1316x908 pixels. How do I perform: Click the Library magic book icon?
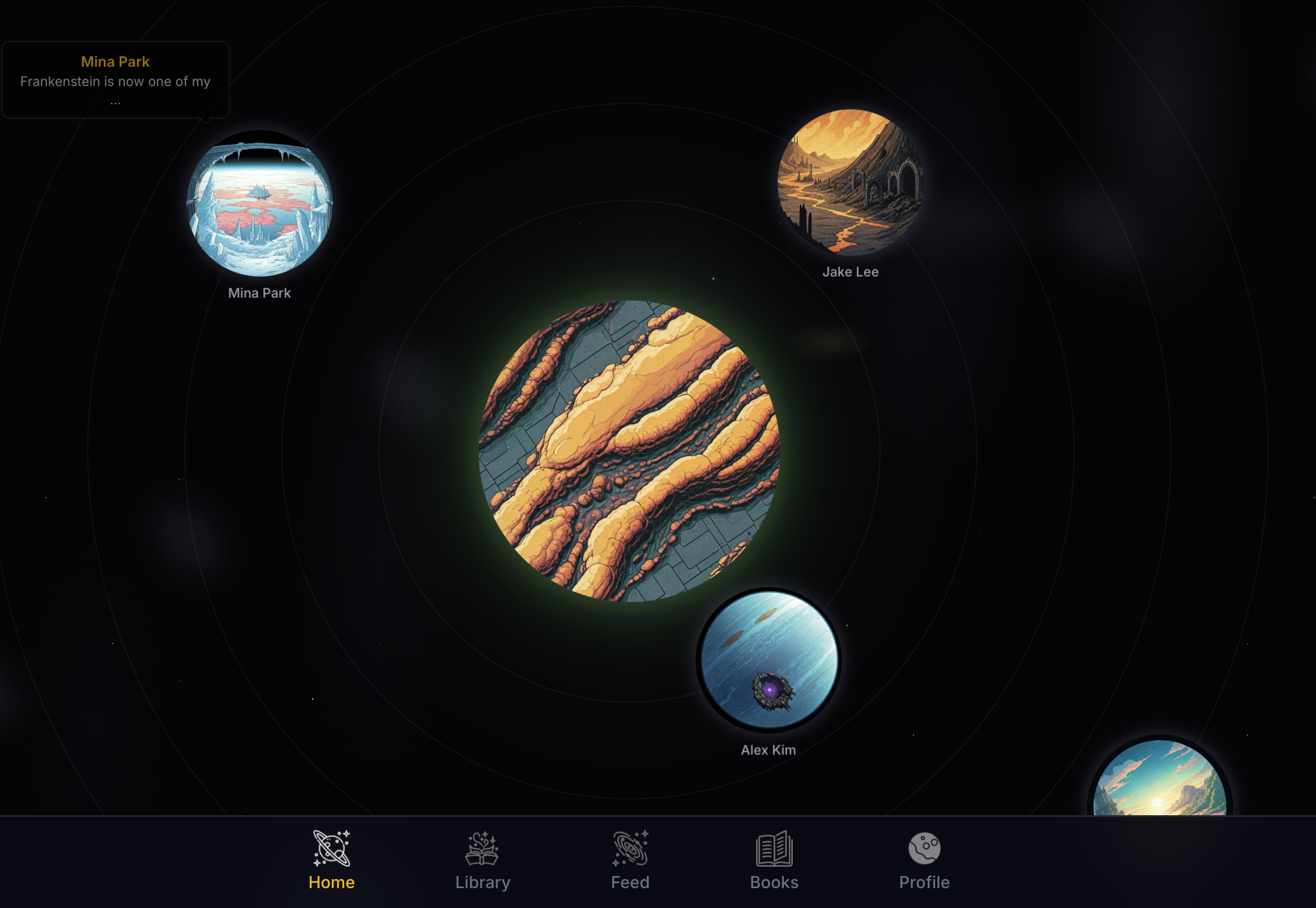(x=482, y=848)
